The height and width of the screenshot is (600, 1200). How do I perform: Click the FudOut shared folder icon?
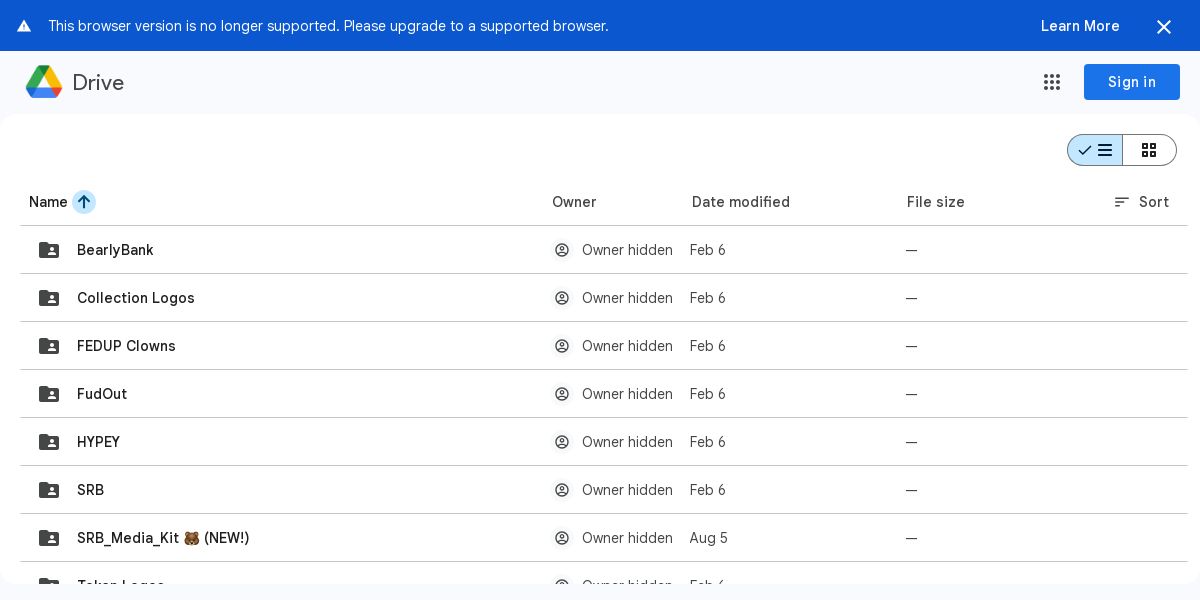point(49,394)
